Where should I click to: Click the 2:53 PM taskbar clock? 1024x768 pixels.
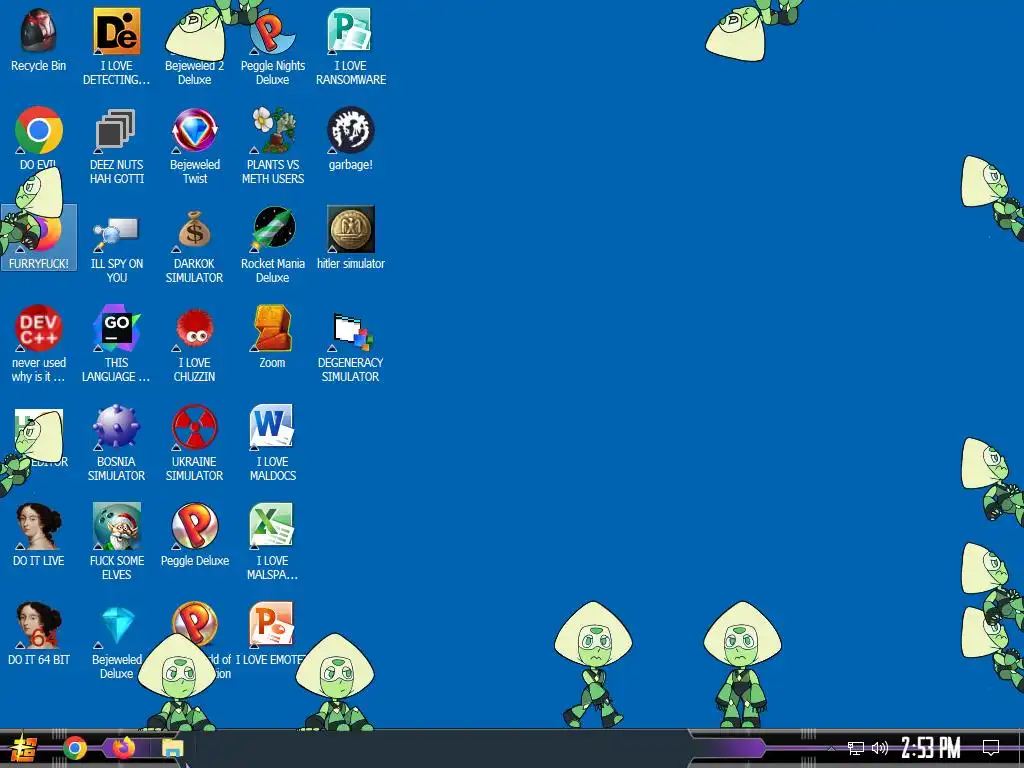tap(931, 748)
